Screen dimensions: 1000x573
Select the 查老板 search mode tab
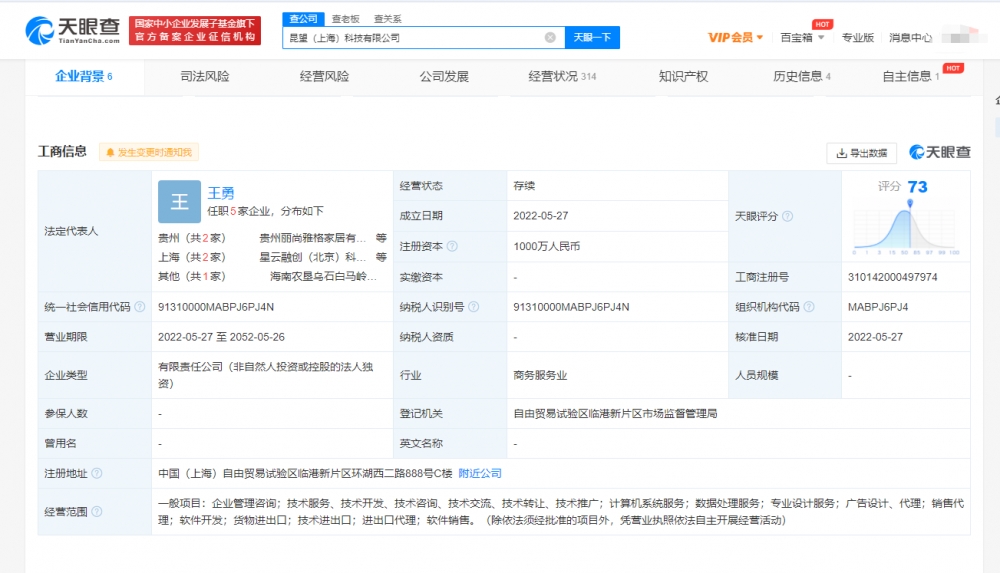[345, 19]
